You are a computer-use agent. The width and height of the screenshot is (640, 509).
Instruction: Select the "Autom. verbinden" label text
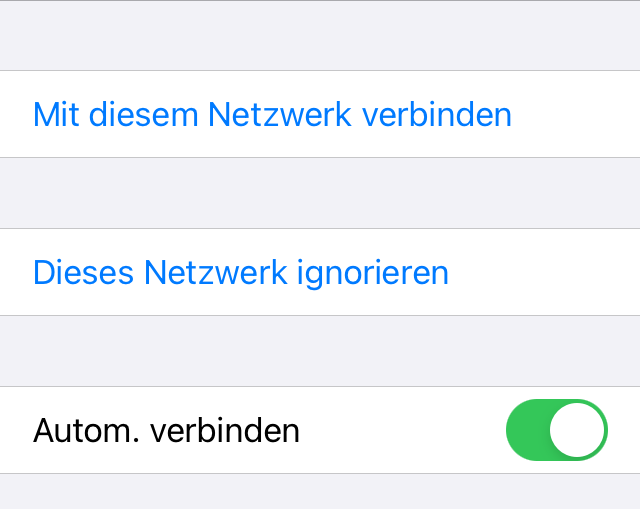[166, 430]
